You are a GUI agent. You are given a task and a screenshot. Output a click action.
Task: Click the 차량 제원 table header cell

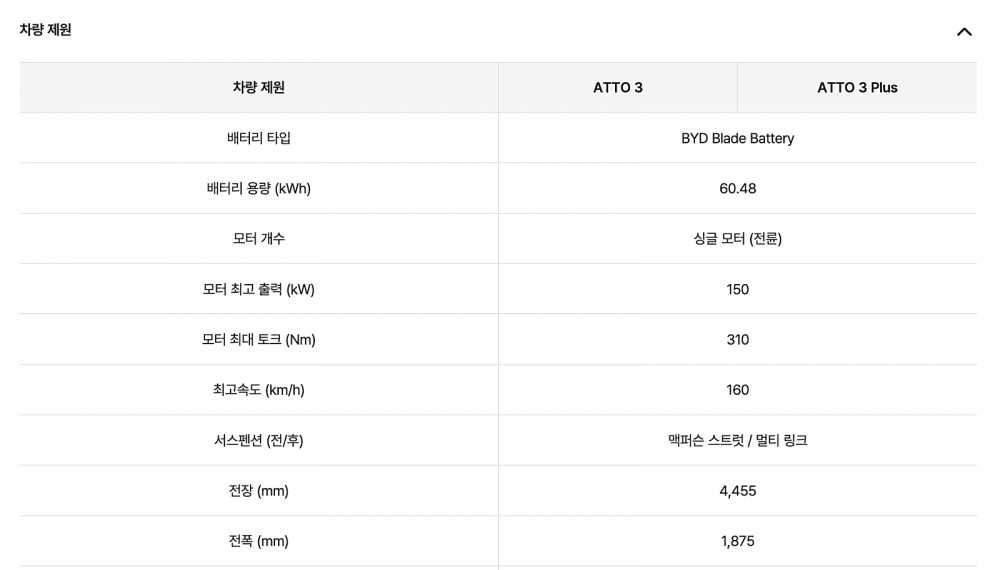(x=259, y=88)
